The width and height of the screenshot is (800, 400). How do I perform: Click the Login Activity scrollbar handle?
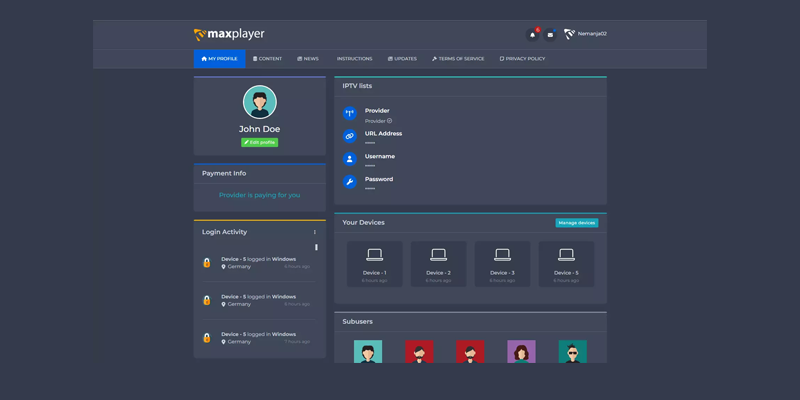pos(316,247)
